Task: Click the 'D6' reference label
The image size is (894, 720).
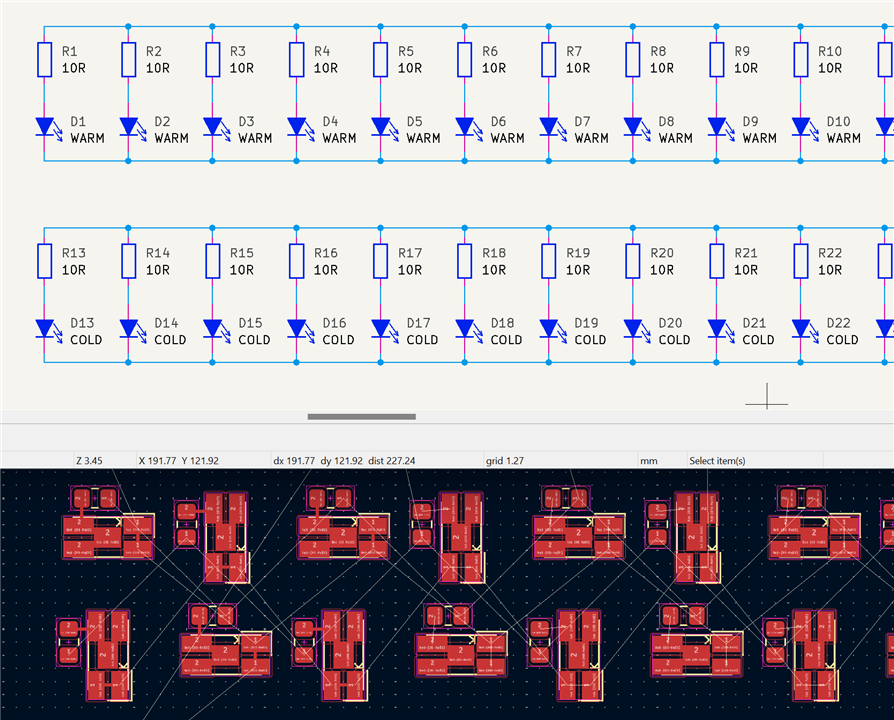Action: (498, 121)
